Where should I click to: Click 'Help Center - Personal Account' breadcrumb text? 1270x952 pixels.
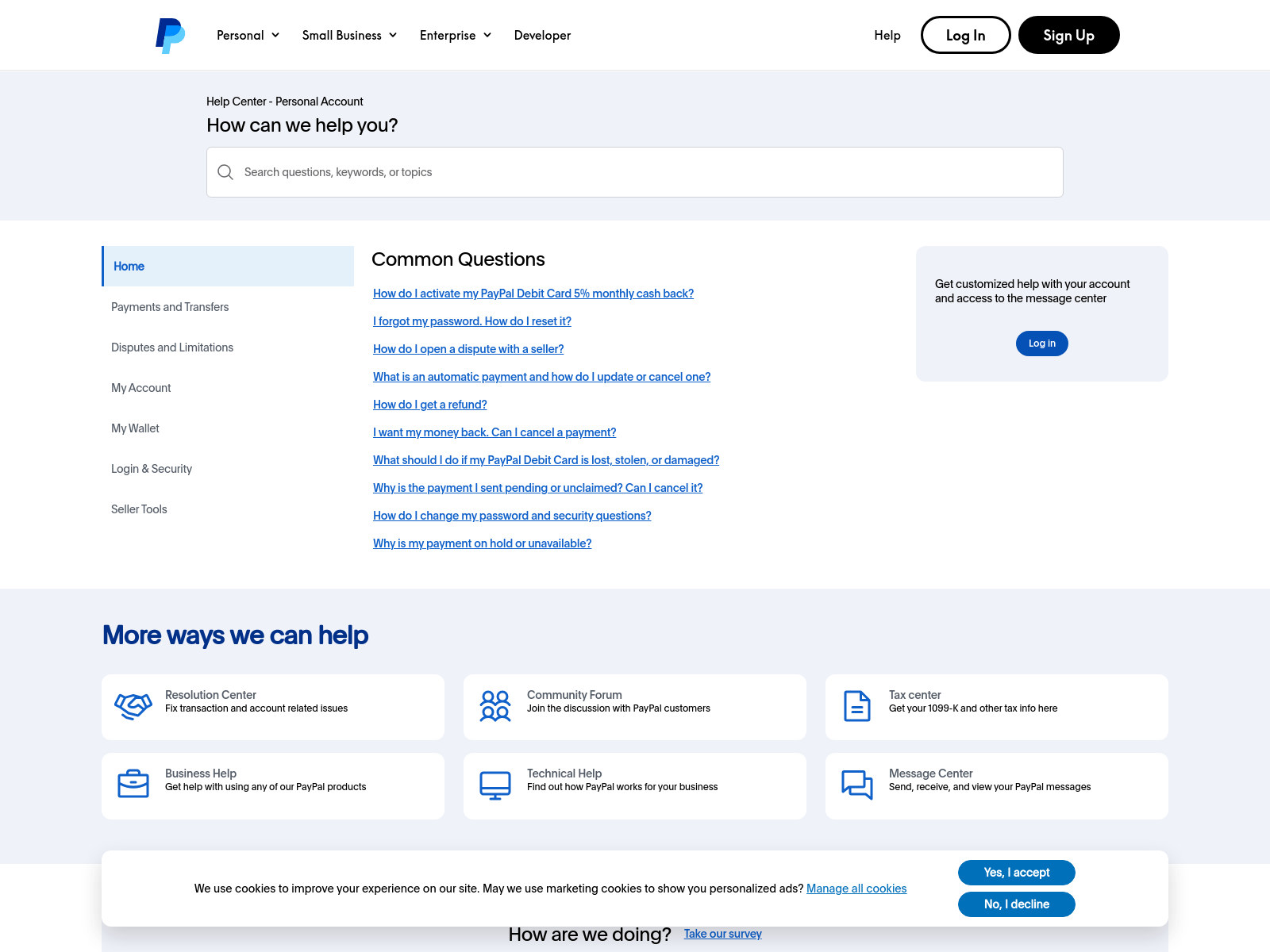click(285, 102)
